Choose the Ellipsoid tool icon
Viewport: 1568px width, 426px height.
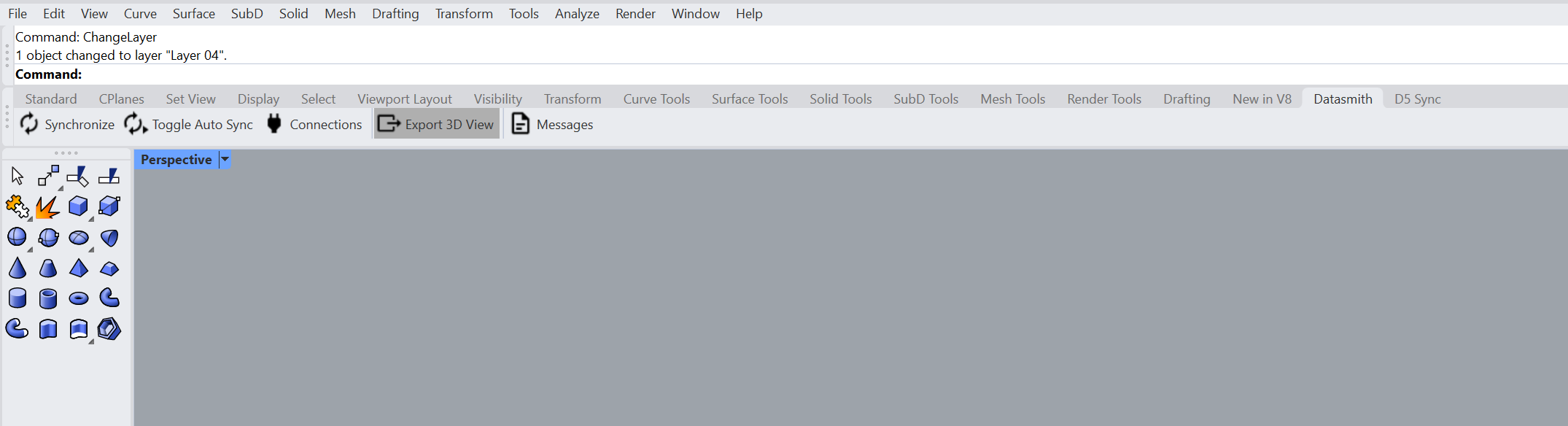[78, 238]
